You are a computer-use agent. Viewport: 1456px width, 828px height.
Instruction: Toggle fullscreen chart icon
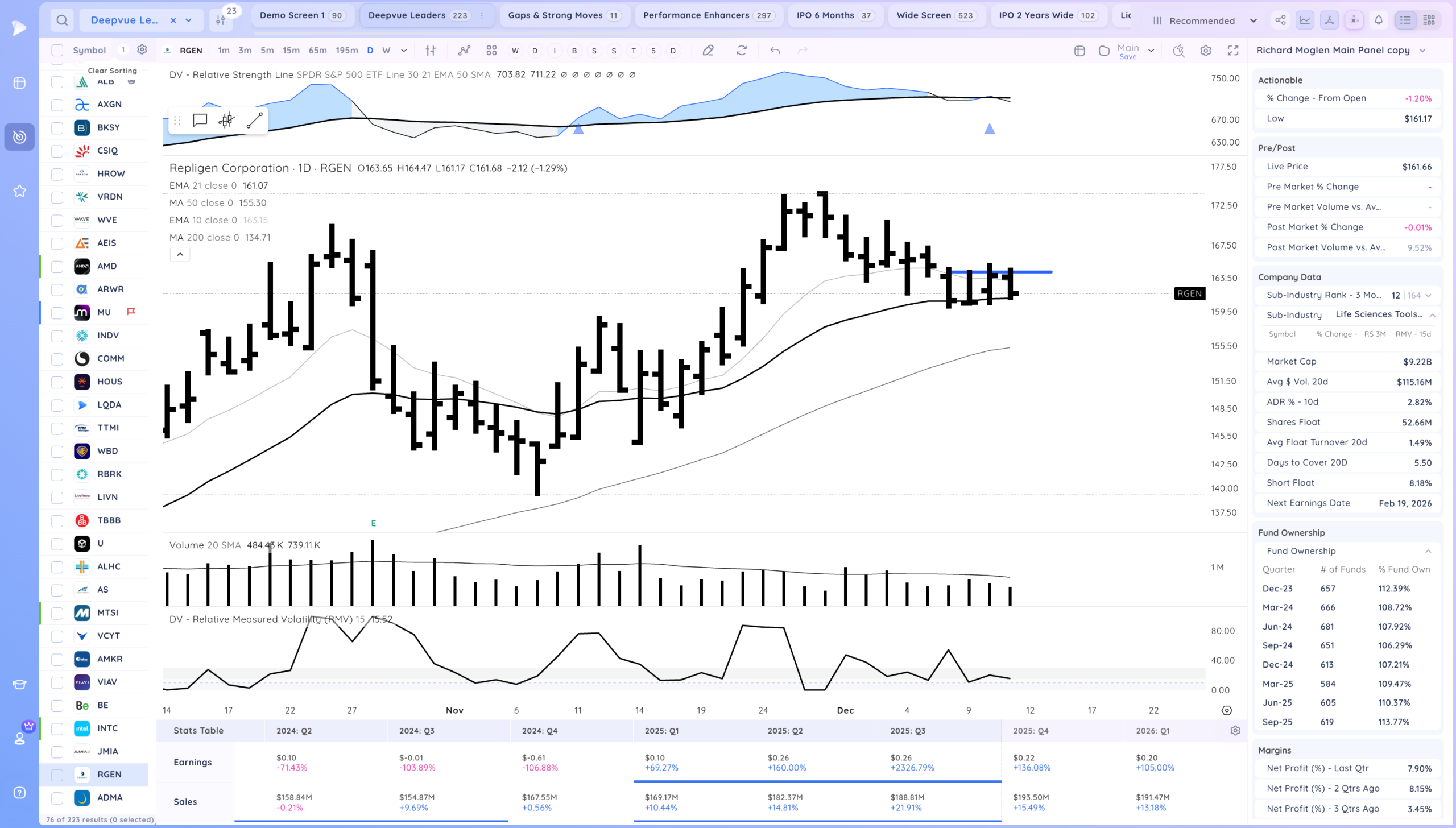[x=1232, y=51]
